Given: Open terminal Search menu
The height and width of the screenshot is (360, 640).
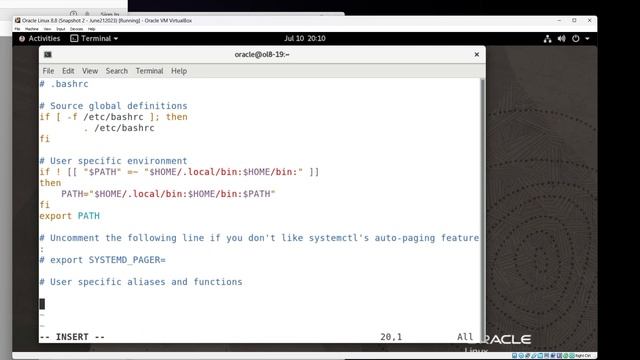Looking at the screenshot, I should point(117,71).
